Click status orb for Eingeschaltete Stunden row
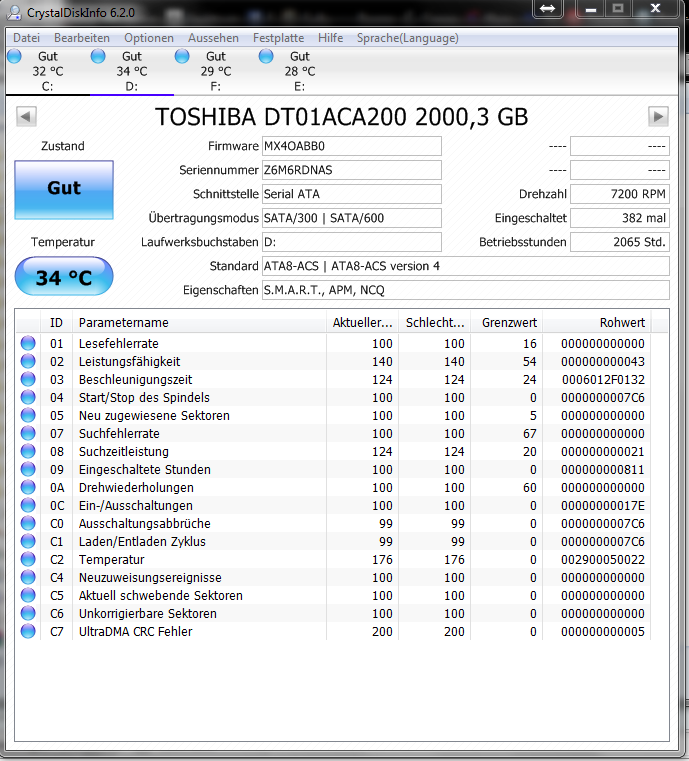Viewport: 689px width, 761px height. (x=28, y=469)
